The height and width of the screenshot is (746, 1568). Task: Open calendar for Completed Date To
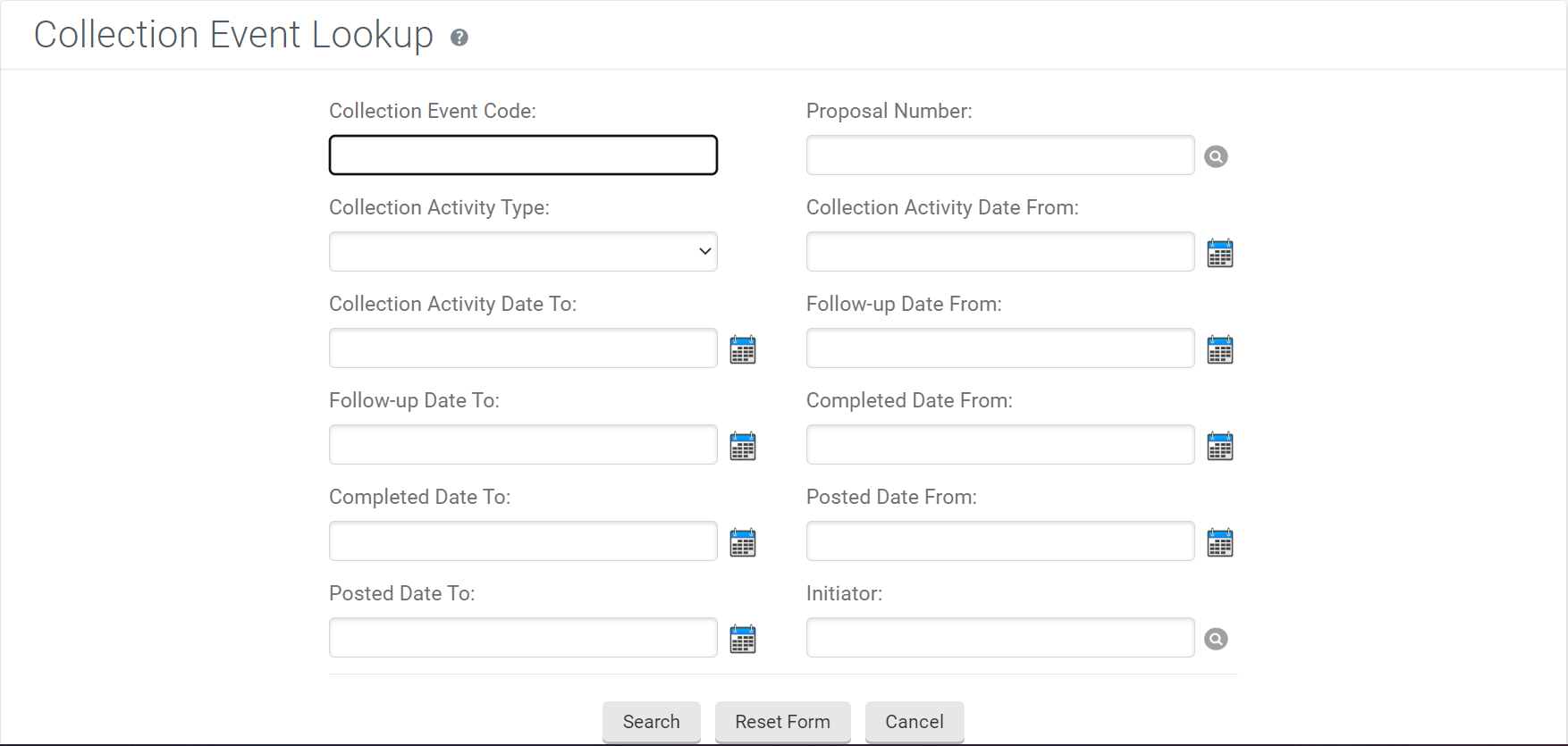click(742, 543)
